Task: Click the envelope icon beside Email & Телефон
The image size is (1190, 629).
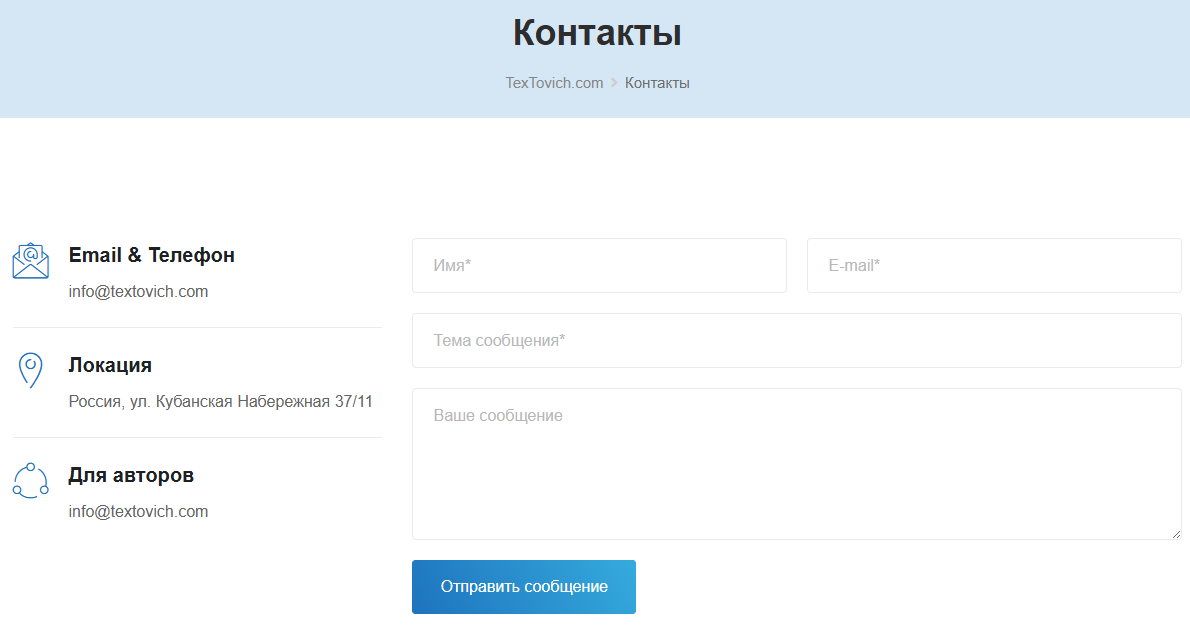Action: click(31, 261)
